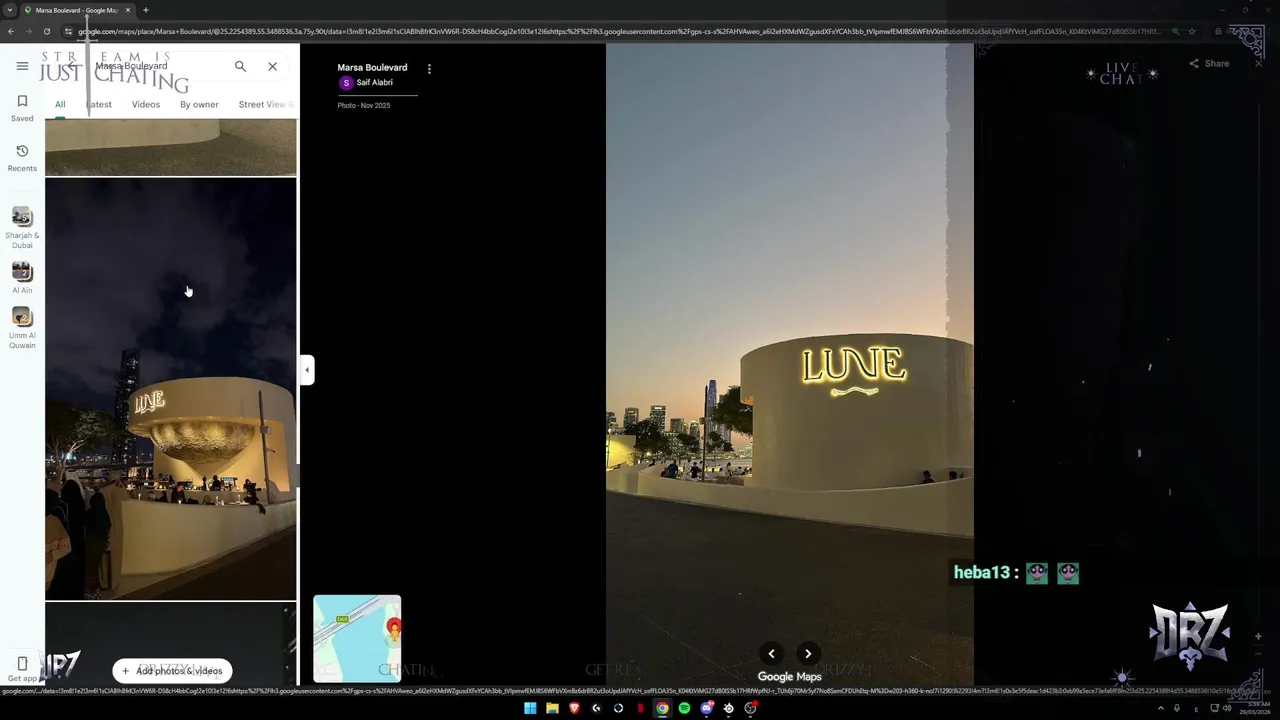
Task: Open the Saved bookmark panel
Action: [22, 107]
